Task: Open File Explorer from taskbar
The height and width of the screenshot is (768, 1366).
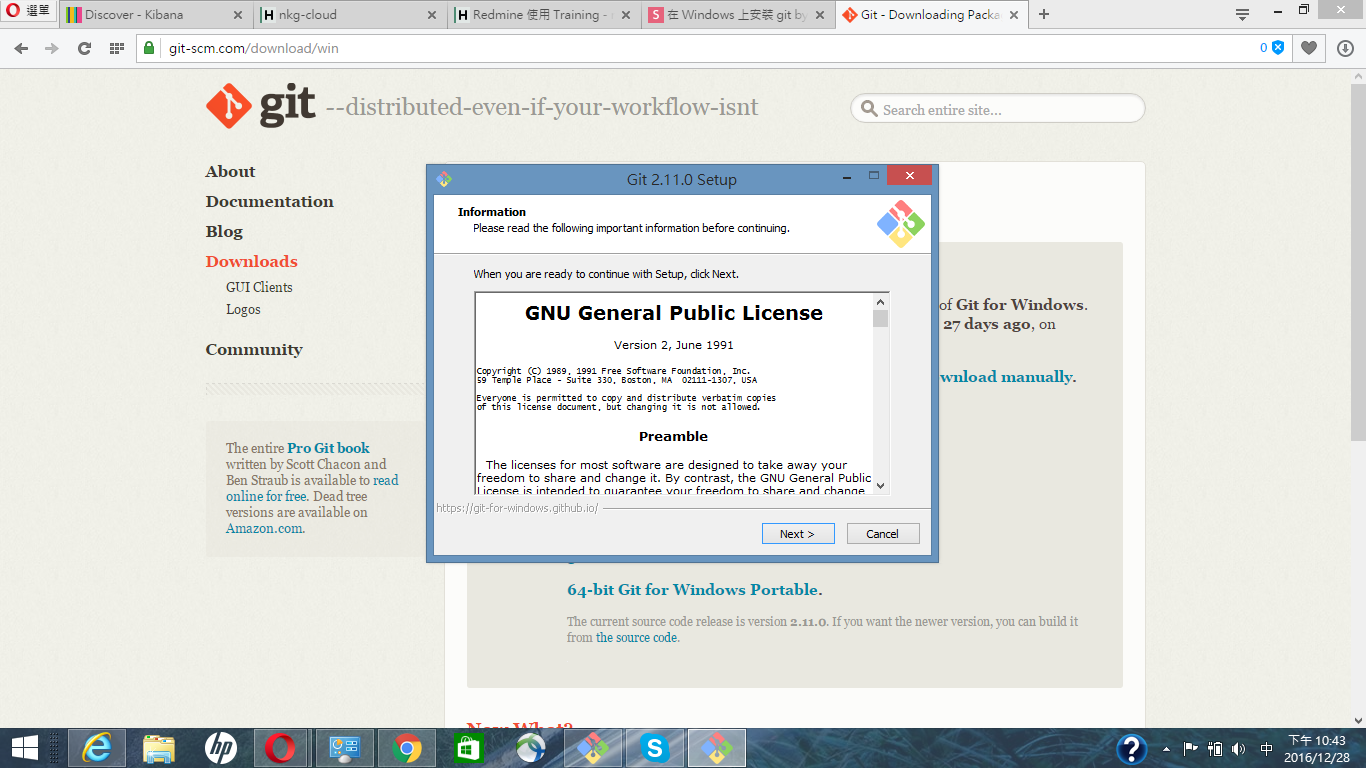Action: tap(159, 748)
